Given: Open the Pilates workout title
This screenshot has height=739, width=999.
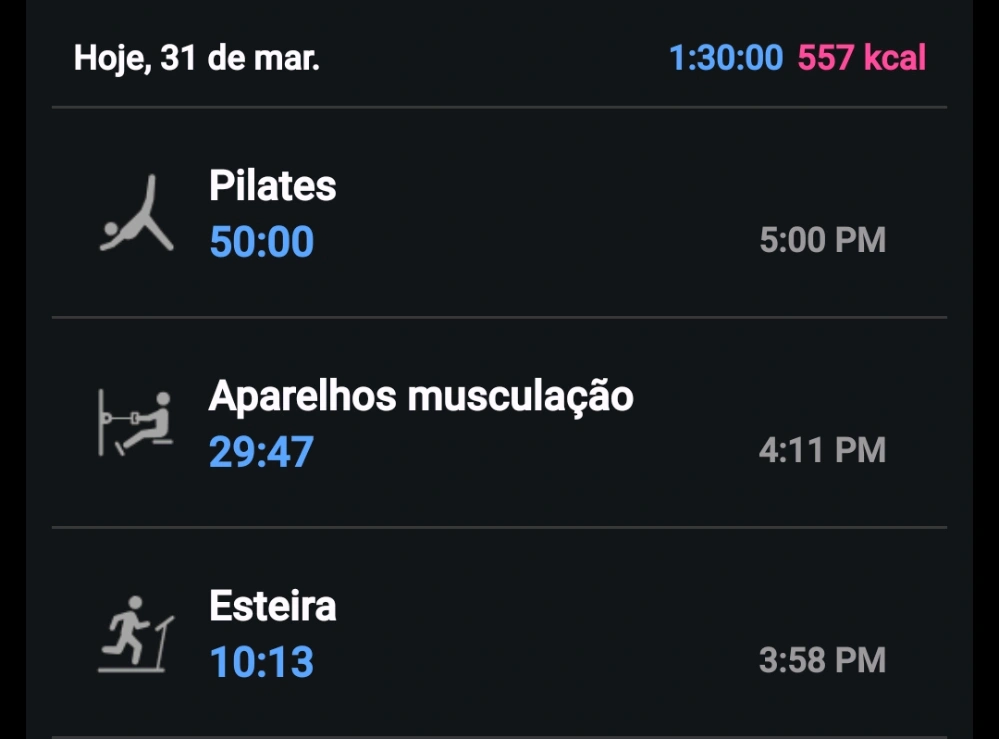Looking at the screenshot, I should click(x=272, y=186).
